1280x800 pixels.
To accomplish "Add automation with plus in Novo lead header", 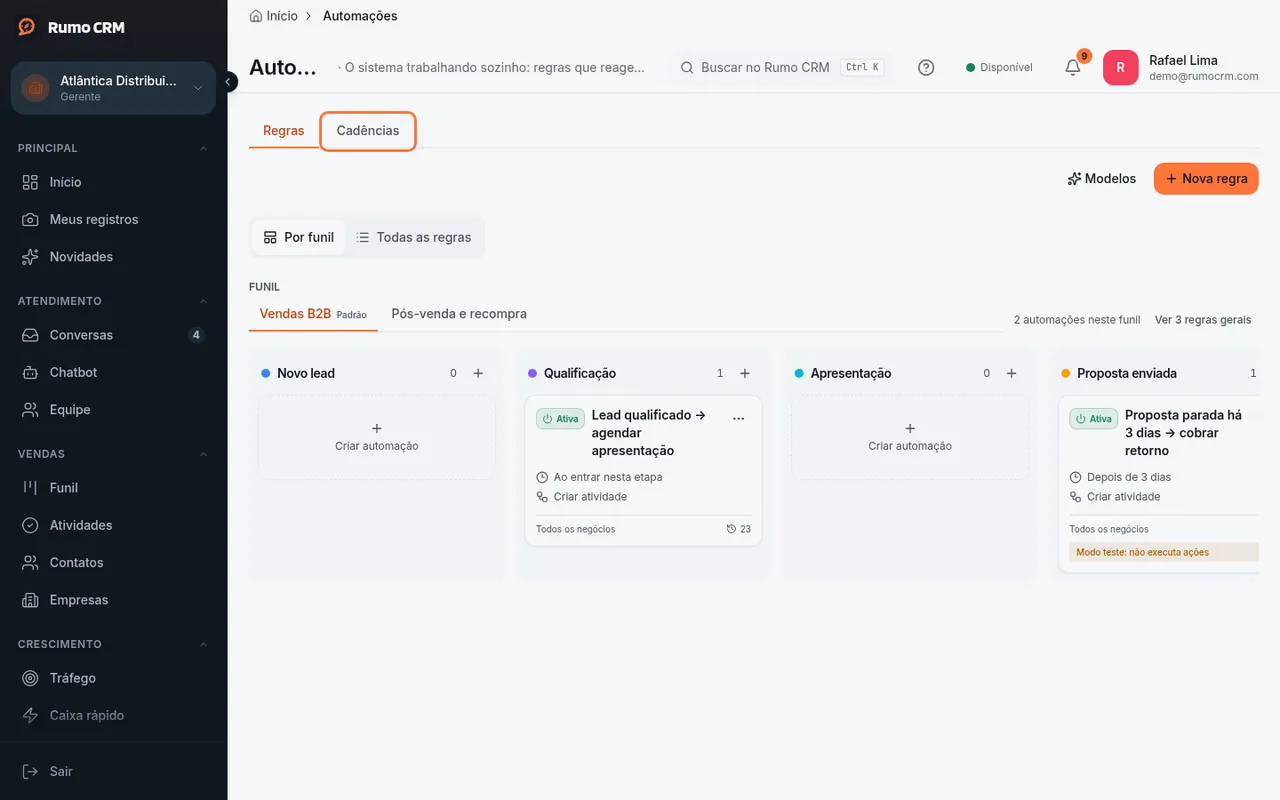I will 478,373.
